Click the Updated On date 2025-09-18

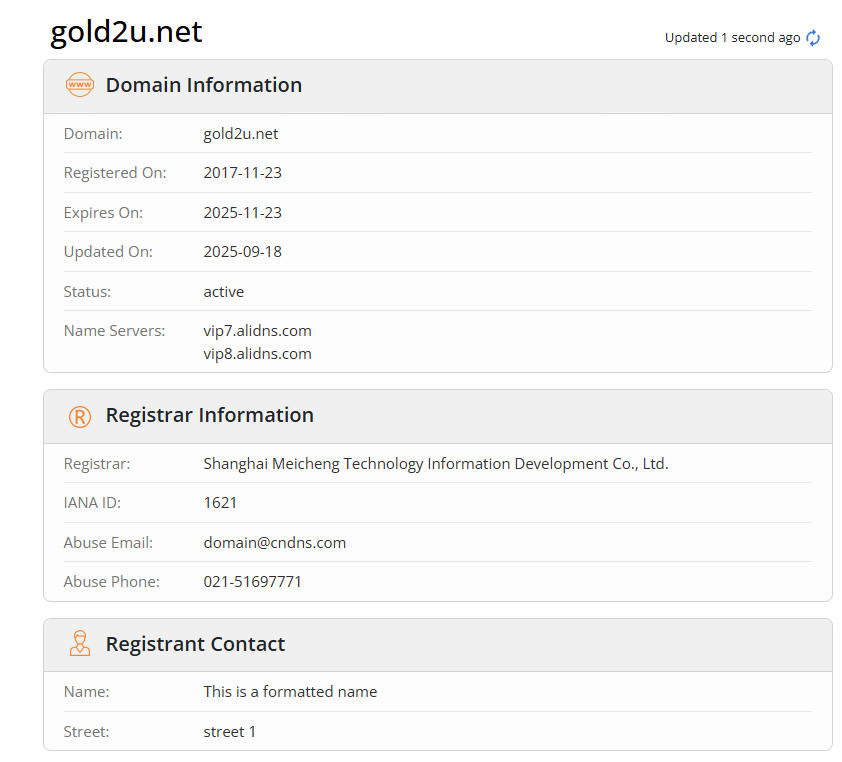click(242, 252)
